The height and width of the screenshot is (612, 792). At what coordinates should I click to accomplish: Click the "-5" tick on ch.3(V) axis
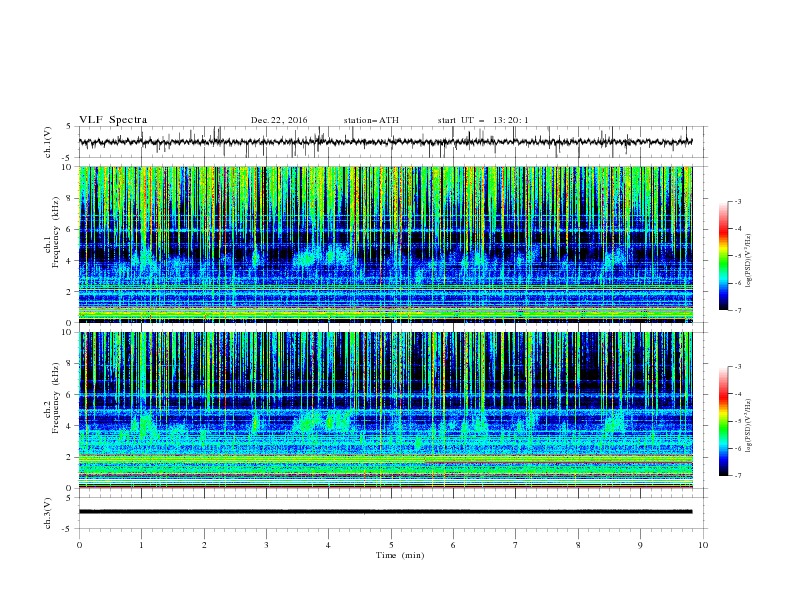(x=68, y=529)
